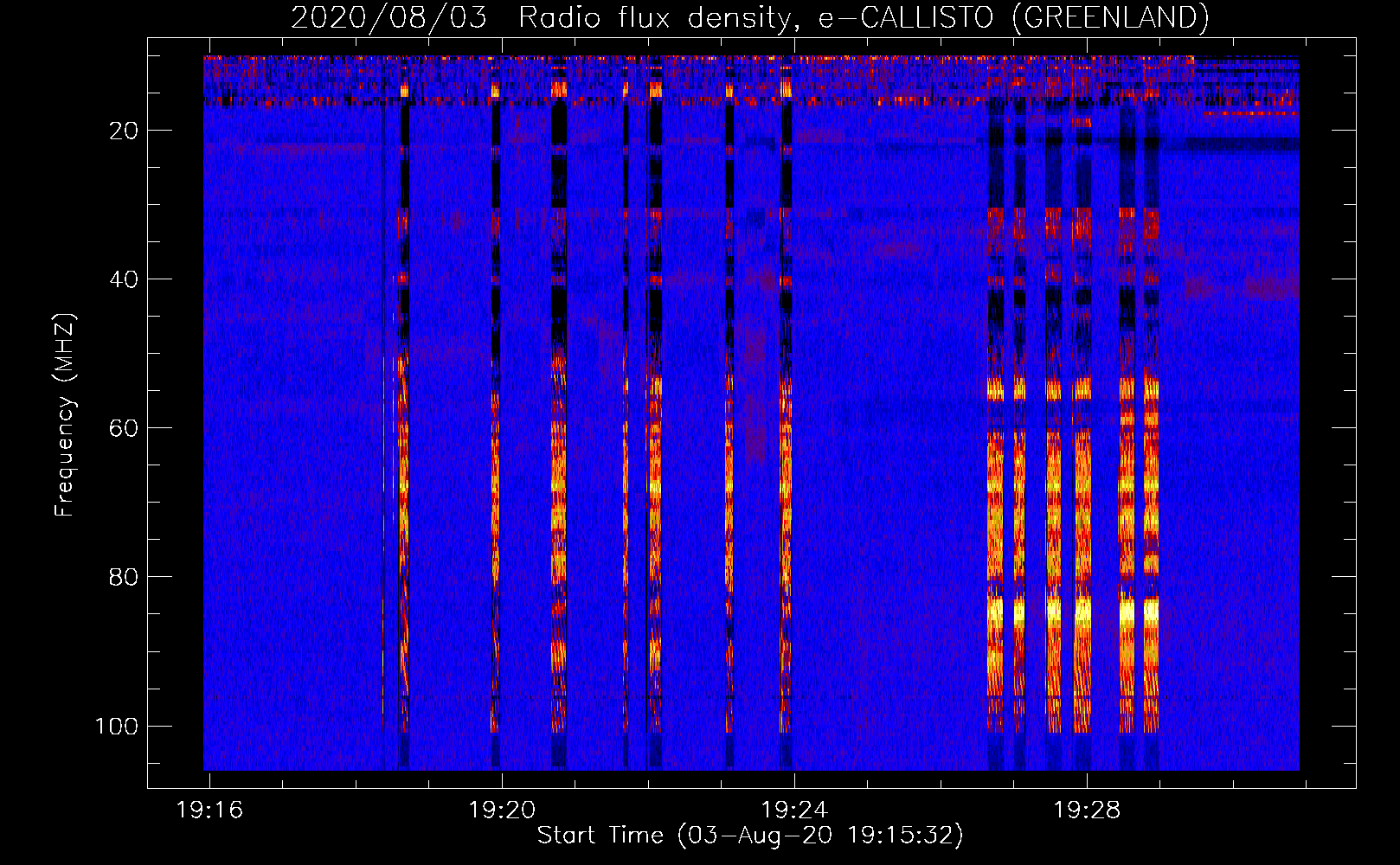Click the 19:24 time tick label

coord(794,811)
